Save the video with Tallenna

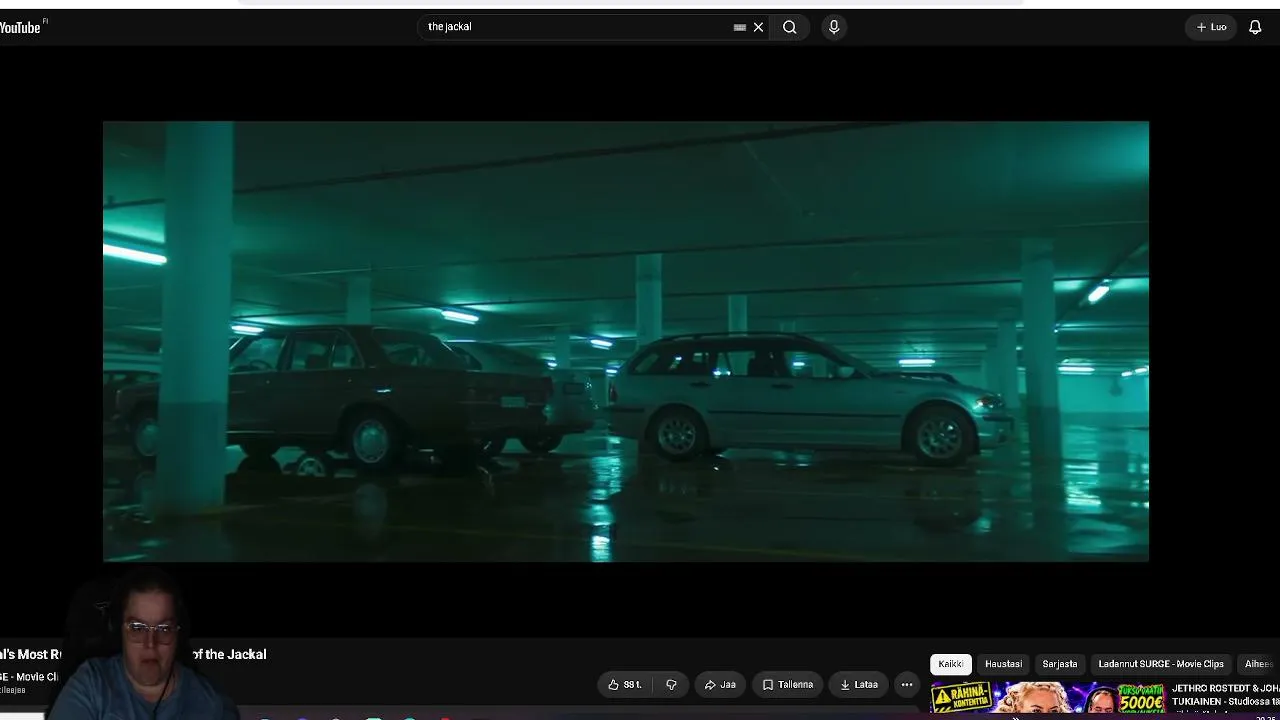[788, 685]
